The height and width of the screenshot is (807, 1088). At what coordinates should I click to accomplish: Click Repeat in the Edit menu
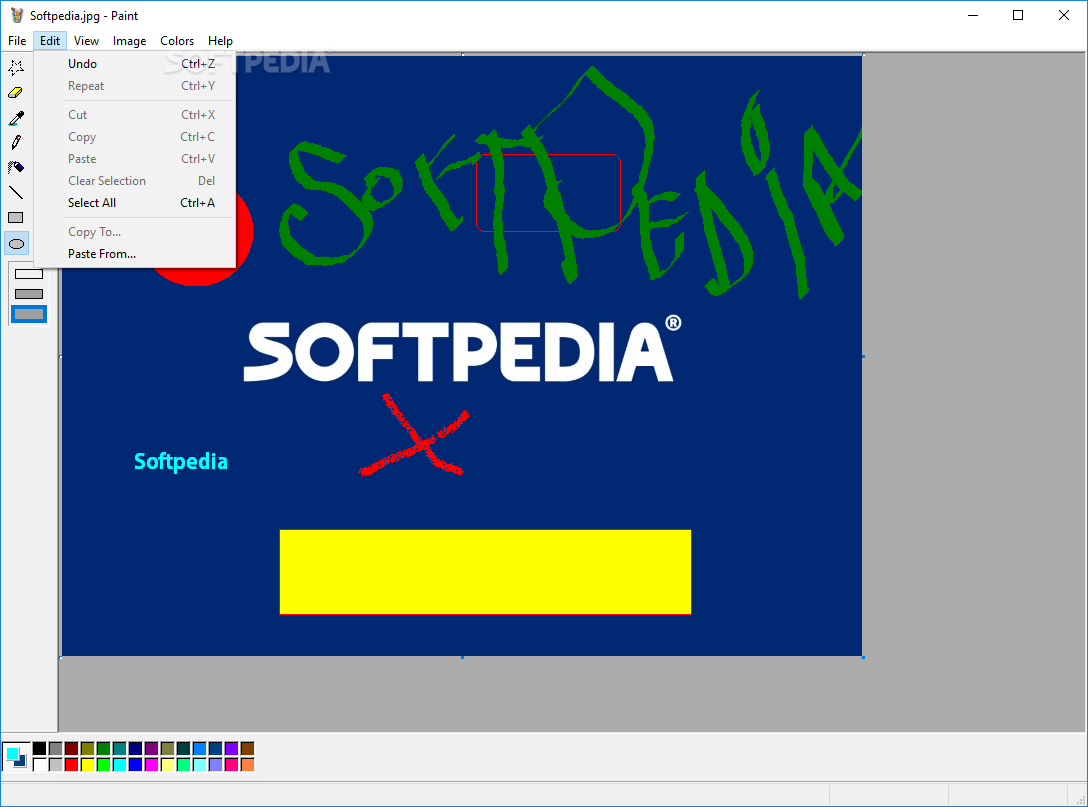[x=135, y=86]
